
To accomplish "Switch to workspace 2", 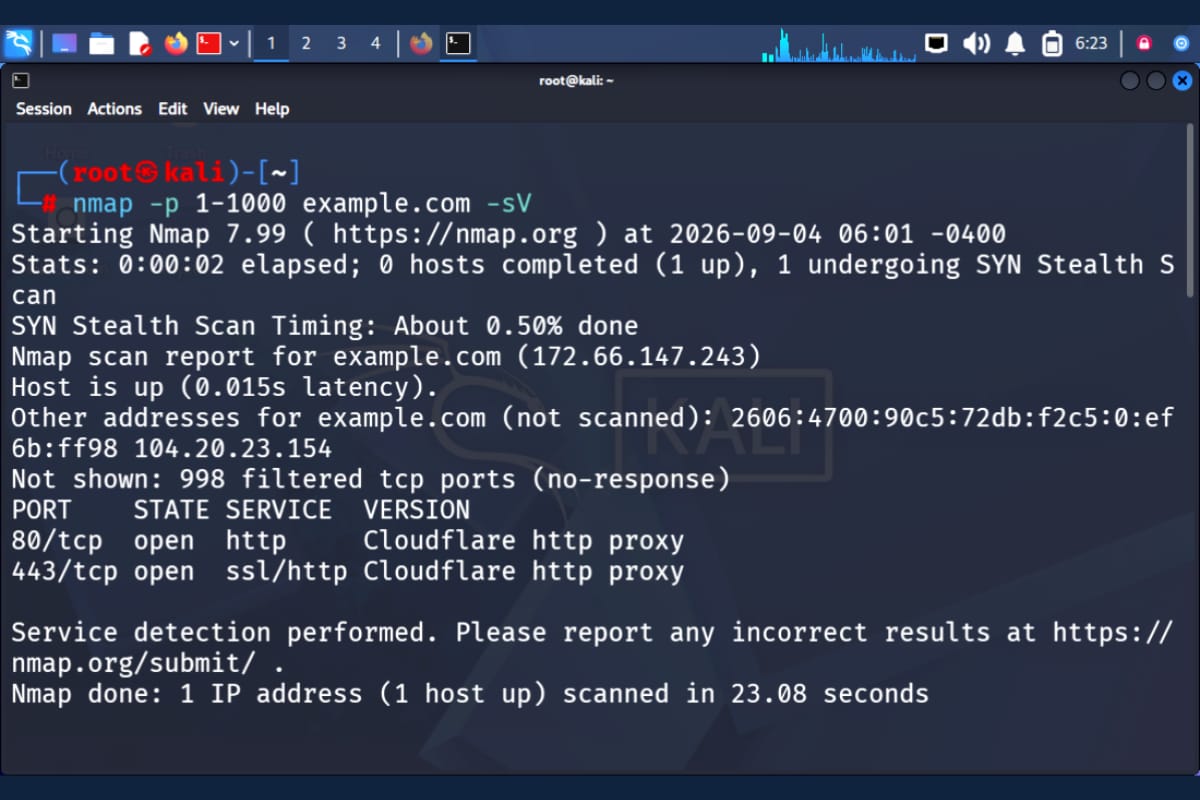I will click(x=306, y=43).
